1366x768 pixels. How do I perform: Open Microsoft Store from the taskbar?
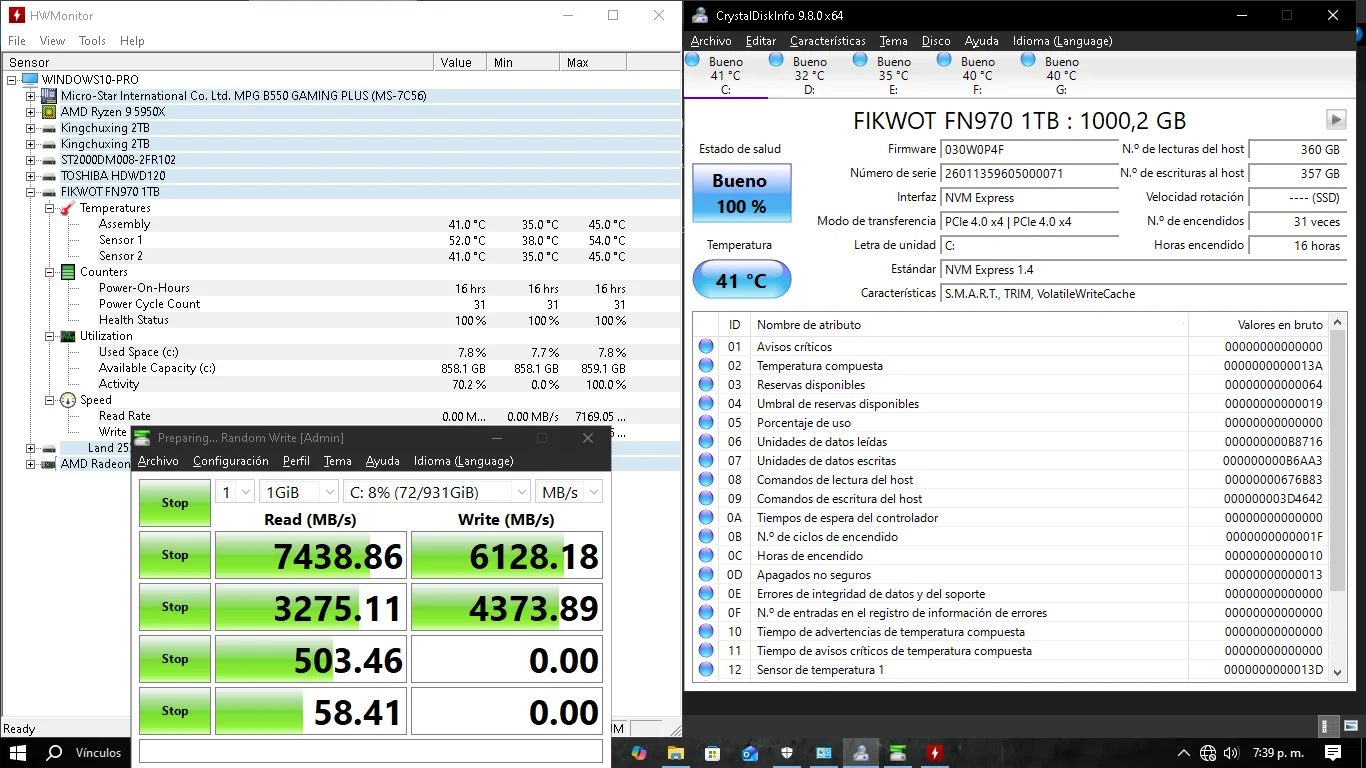(x=713, y=753)
